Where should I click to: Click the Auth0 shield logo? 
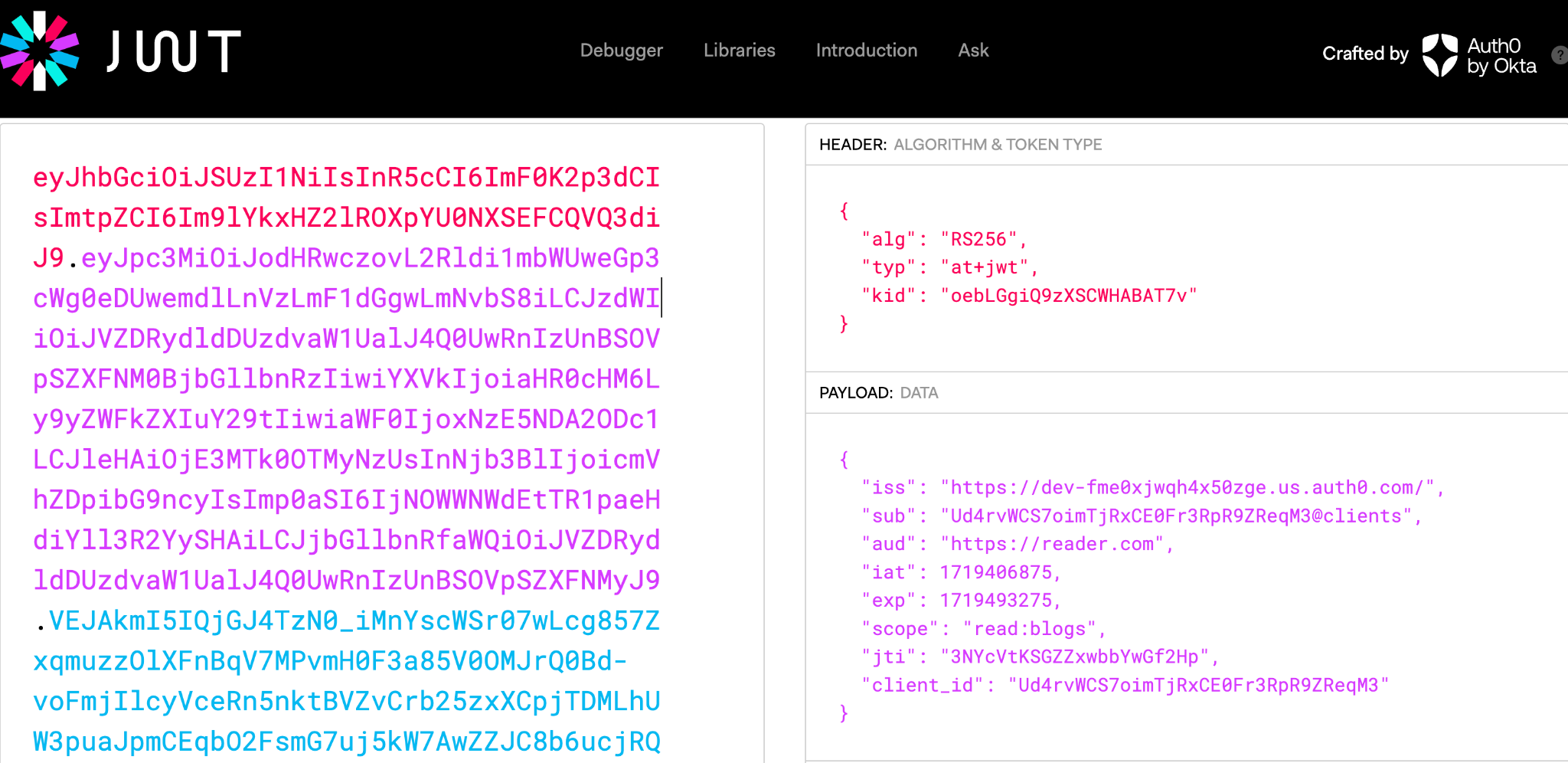click(x=1439, y=55)
